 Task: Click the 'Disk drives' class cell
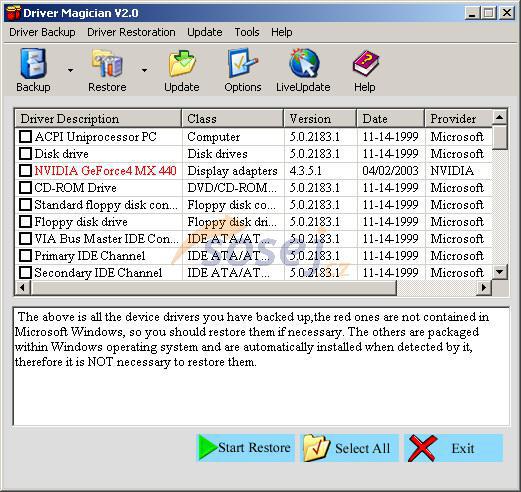tap(217, 154)
